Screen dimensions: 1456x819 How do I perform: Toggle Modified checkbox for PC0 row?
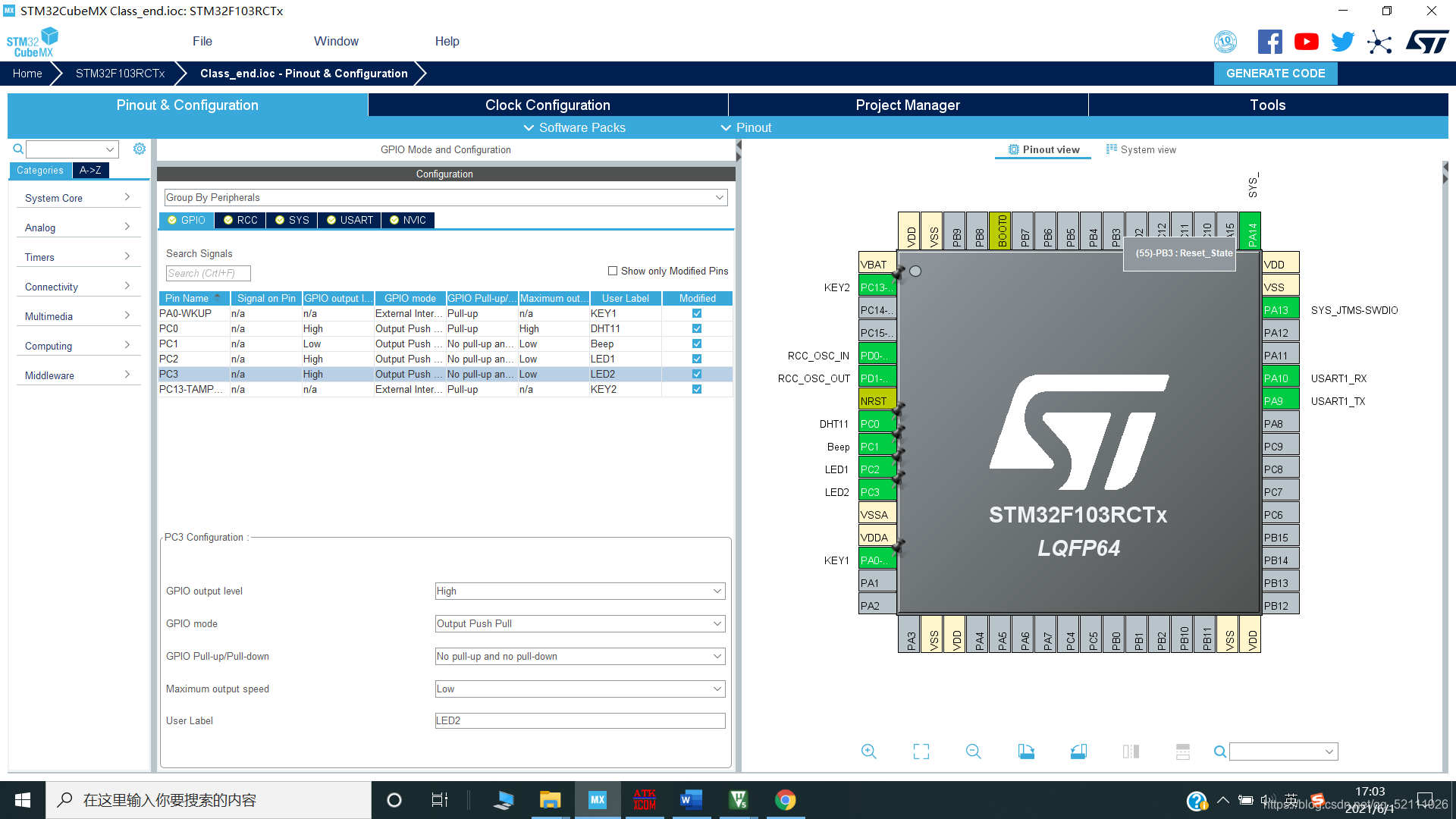click(x=697, y=328)
